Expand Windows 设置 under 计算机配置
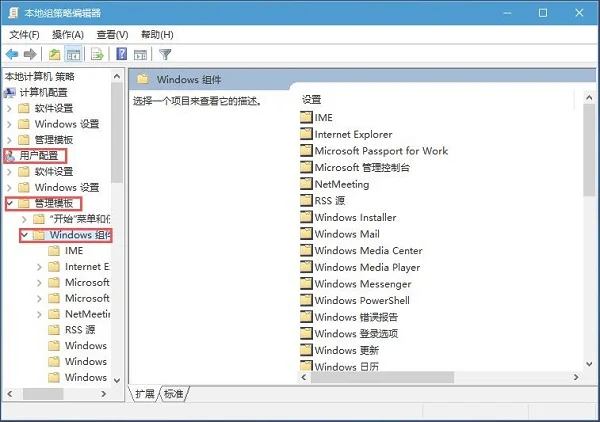This screenshot has height=422, width=600. coord(10,124)
